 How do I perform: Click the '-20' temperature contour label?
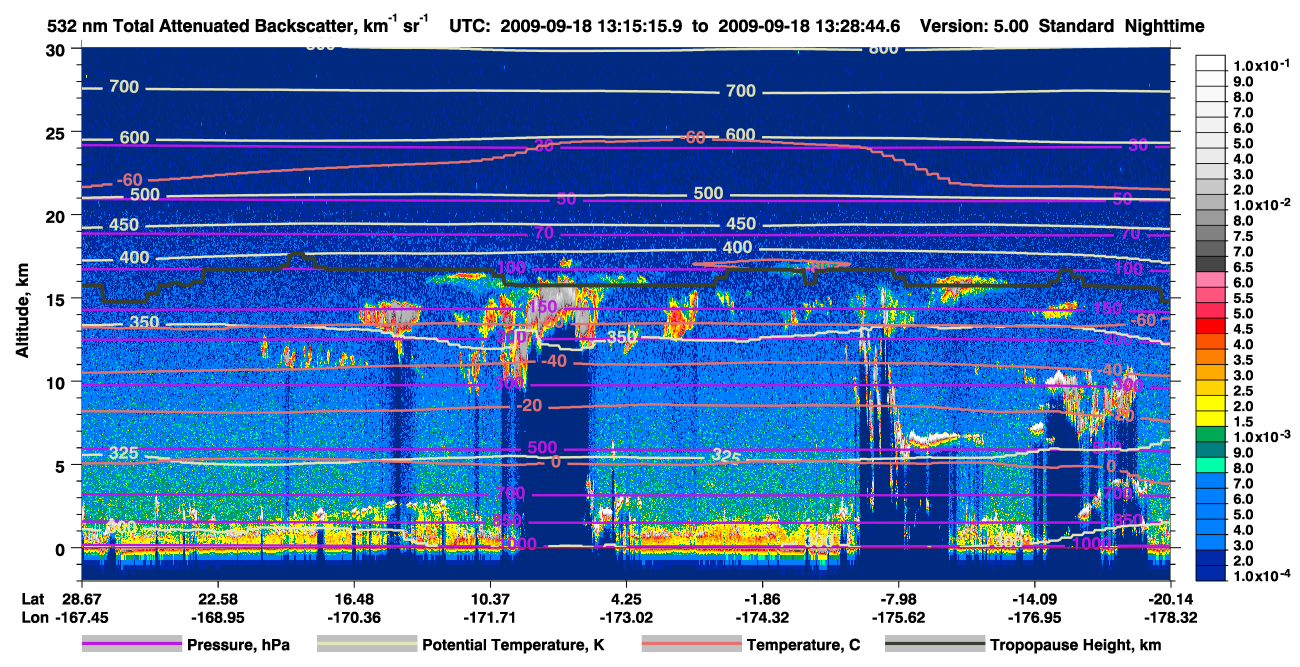point(530,404)
